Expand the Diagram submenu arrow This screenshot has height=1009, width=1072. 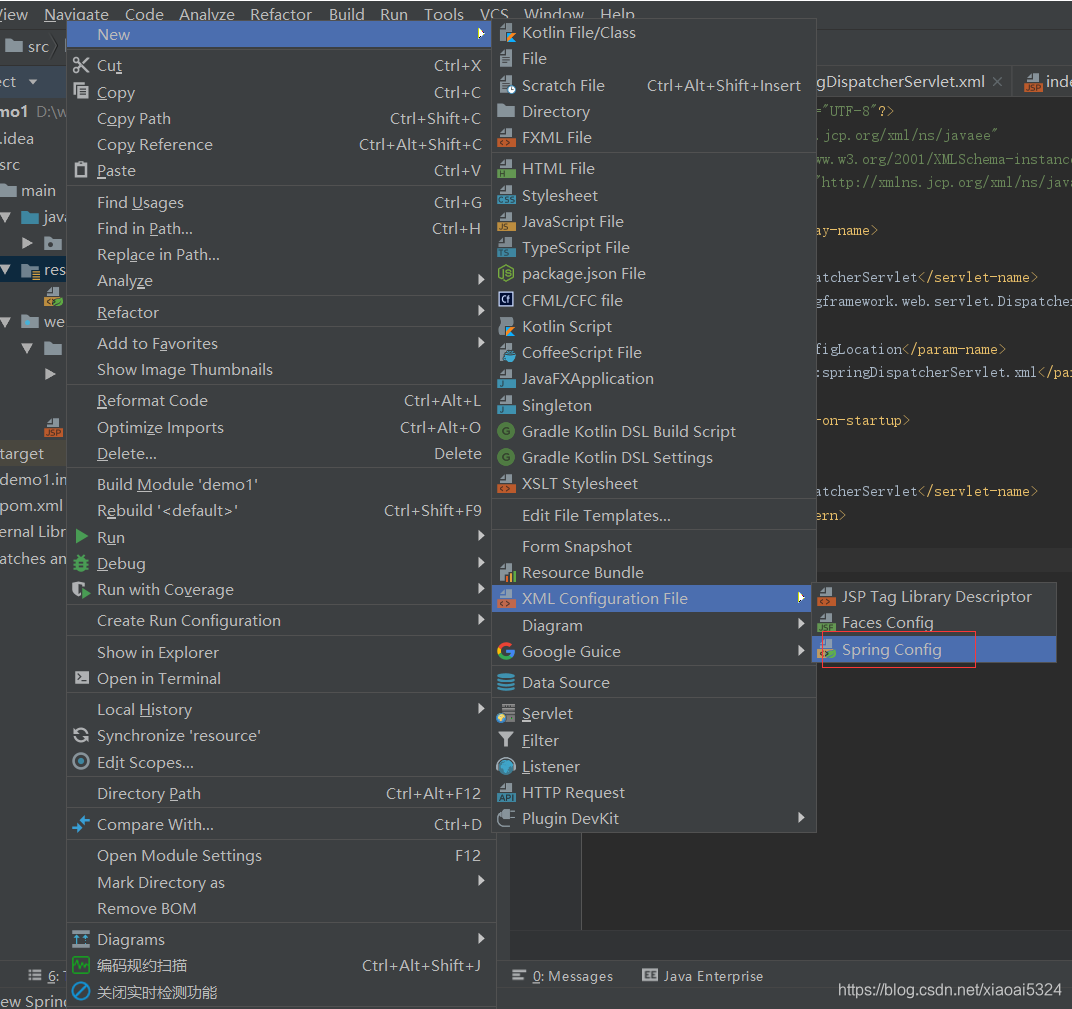pos(801,623)
